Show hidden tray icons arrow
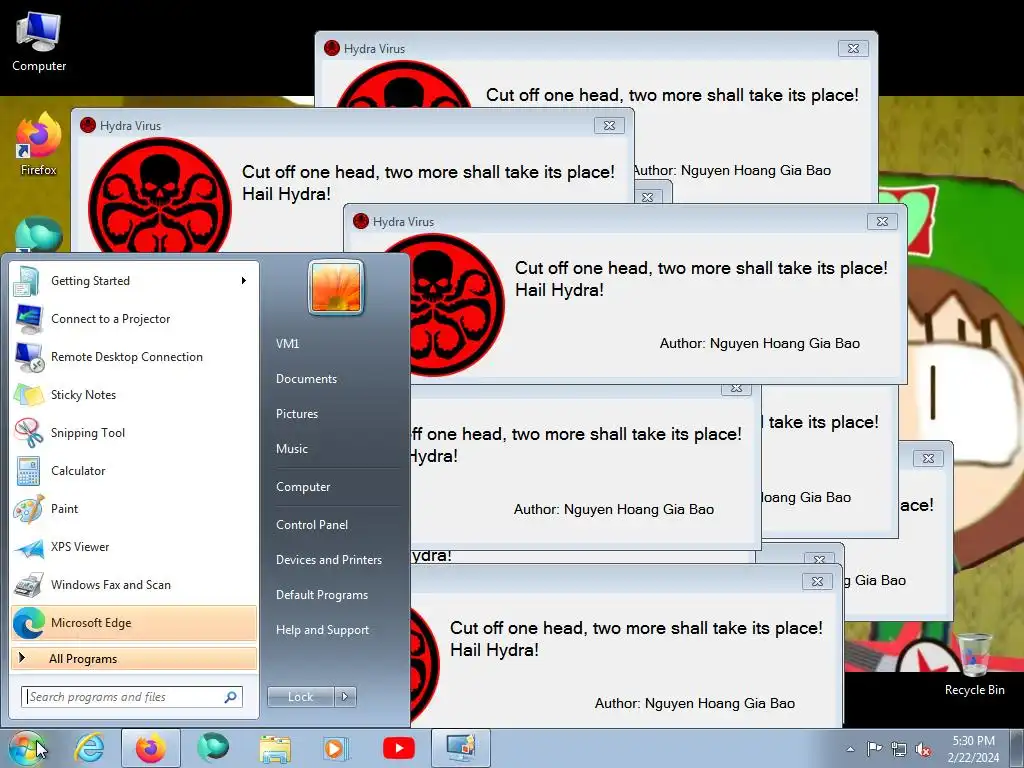This screenshot has width=1024, height=768. 850,749
